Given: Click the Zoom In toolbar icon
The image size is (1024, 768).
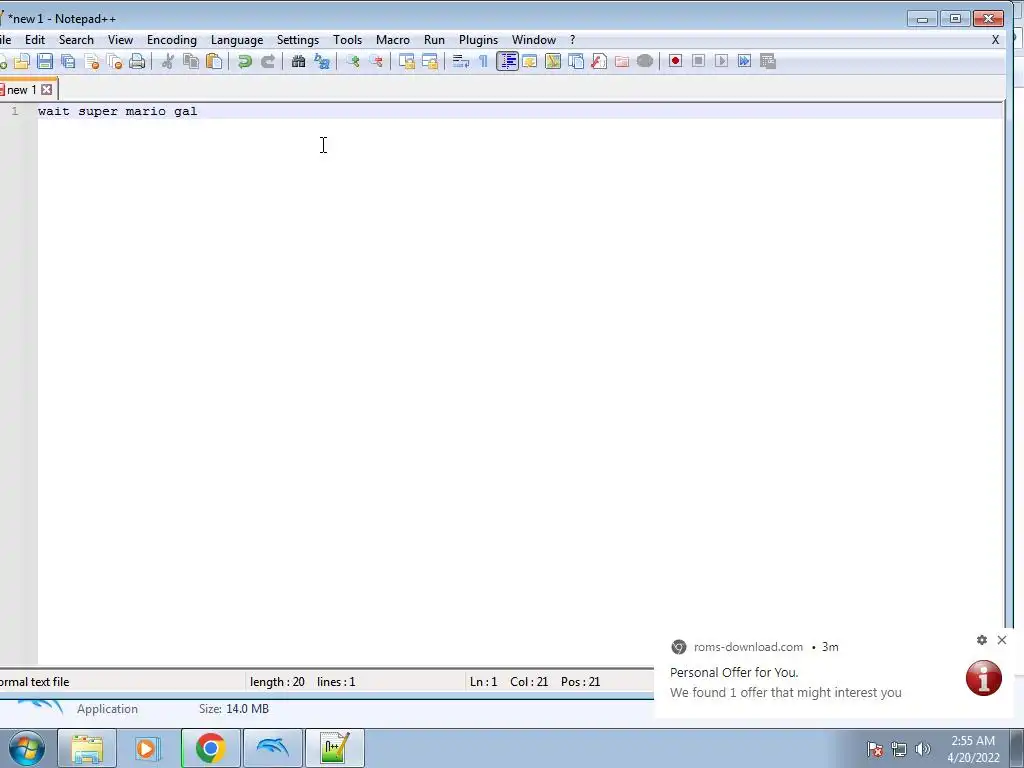Looking at the screenshot, I should pos(353,61).
